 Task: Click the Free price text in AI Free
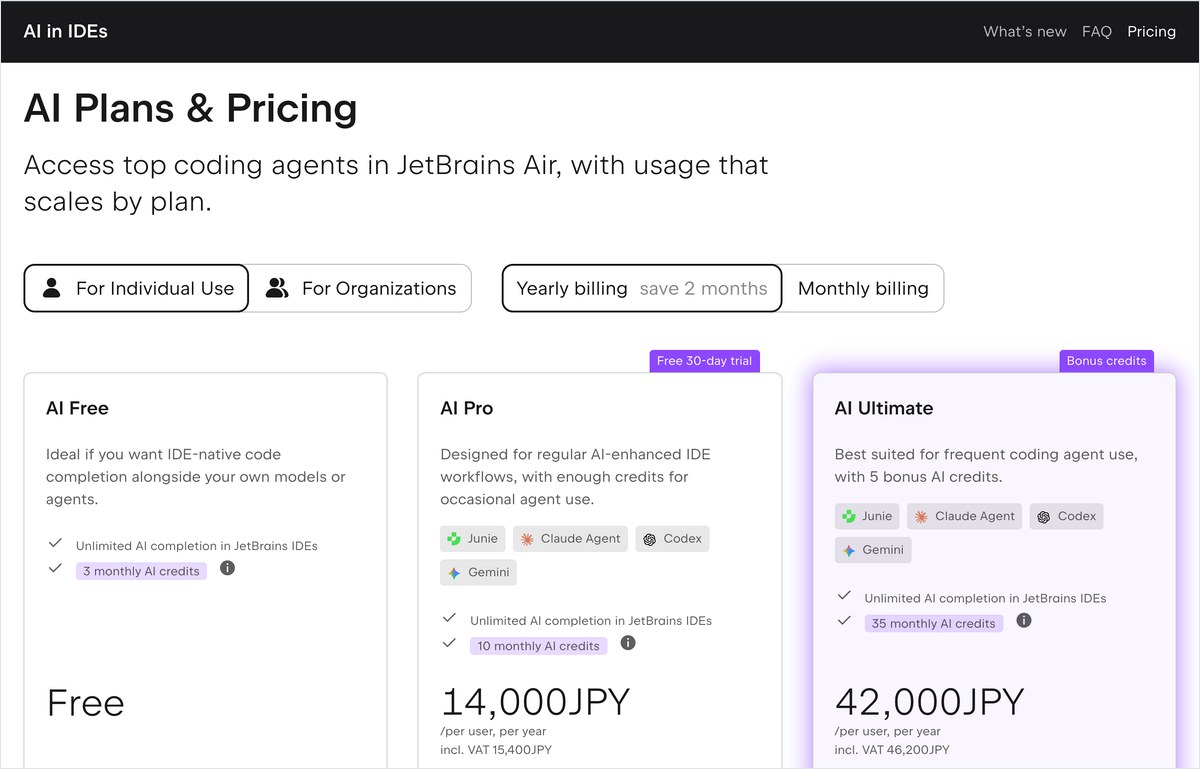(85, 703)
